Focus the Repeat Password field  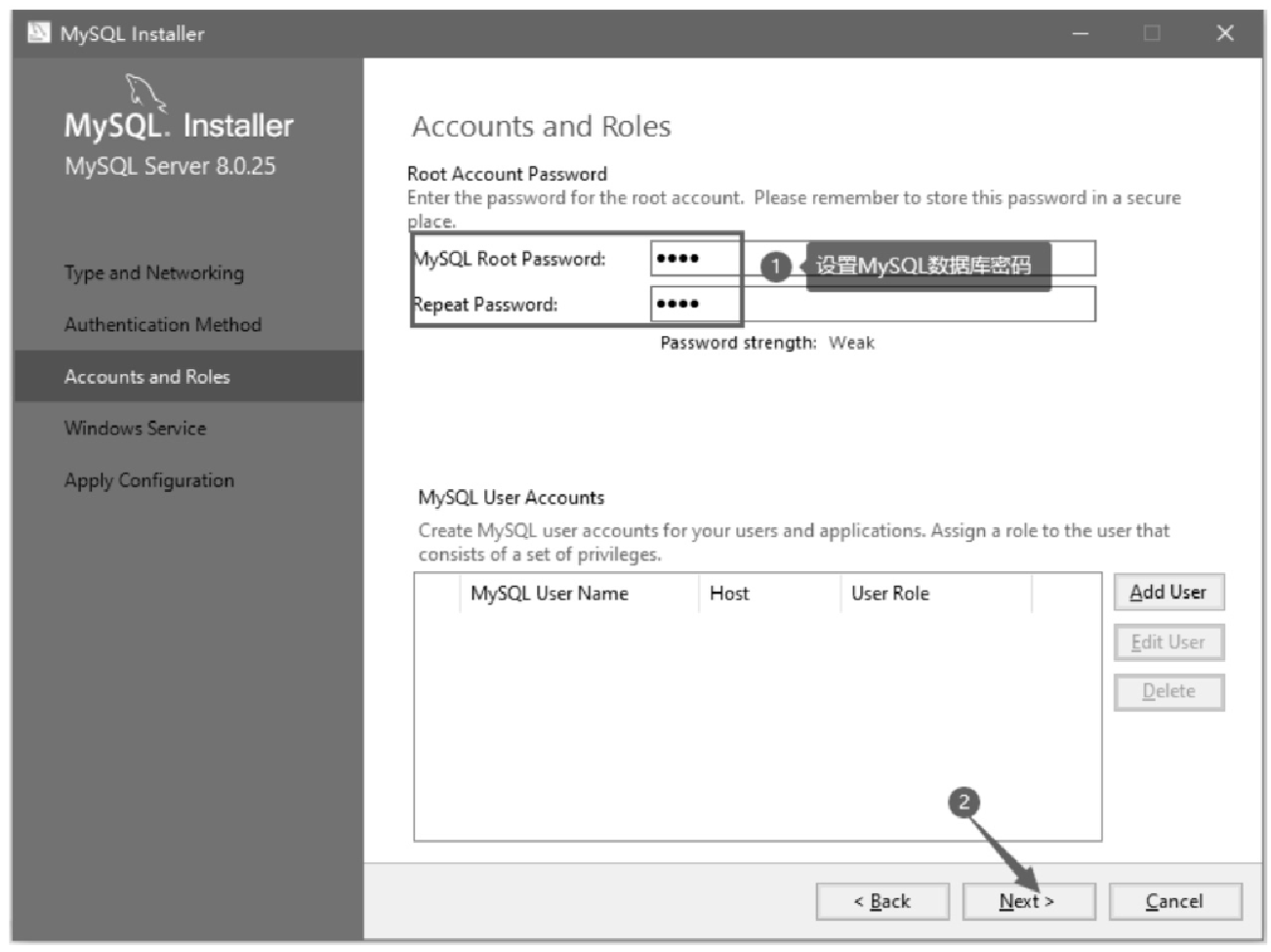[x=873, y=304]
